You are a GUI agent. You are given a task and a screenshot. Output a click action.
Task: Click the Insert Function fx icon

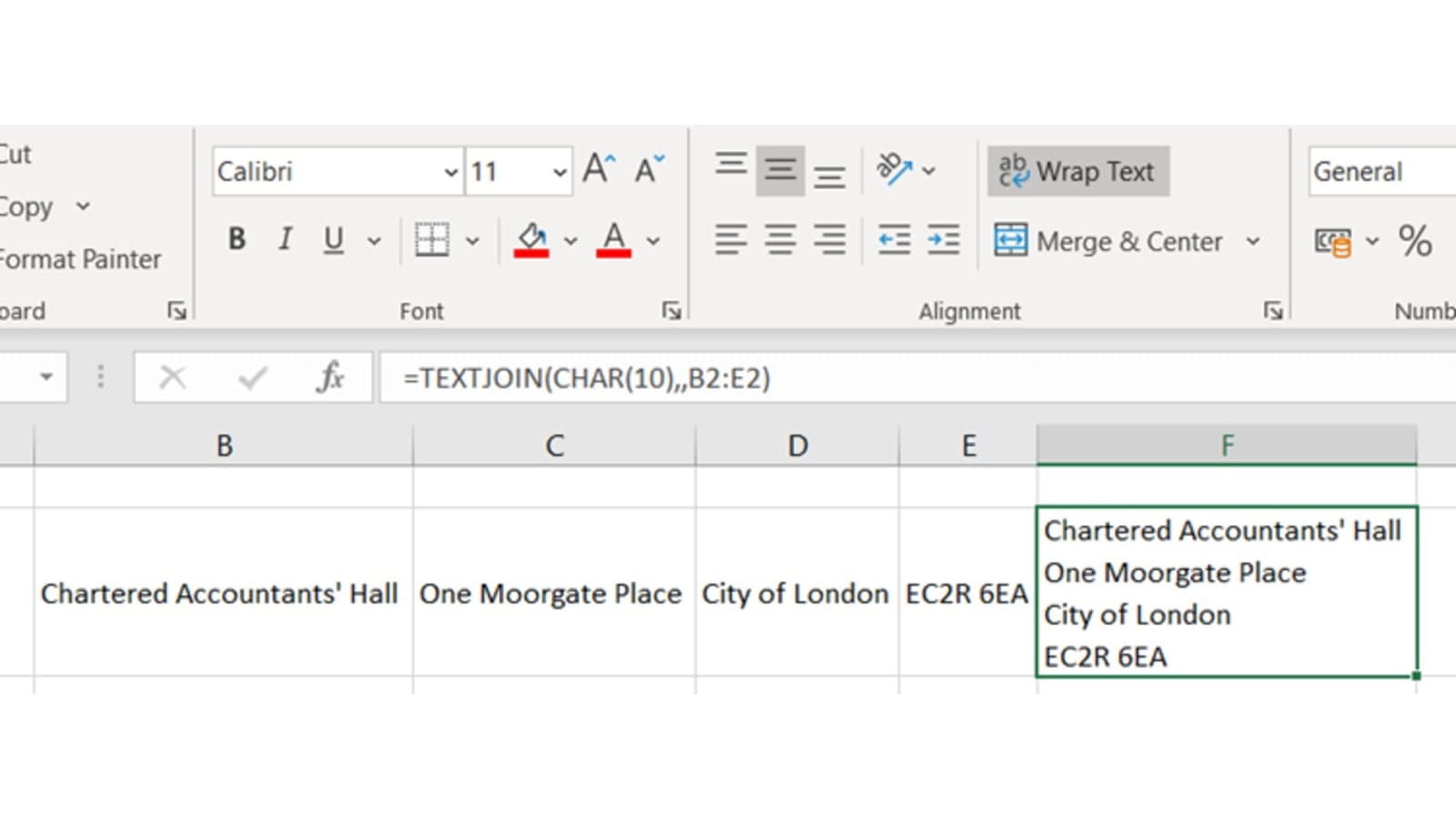[x=329, y=378]
